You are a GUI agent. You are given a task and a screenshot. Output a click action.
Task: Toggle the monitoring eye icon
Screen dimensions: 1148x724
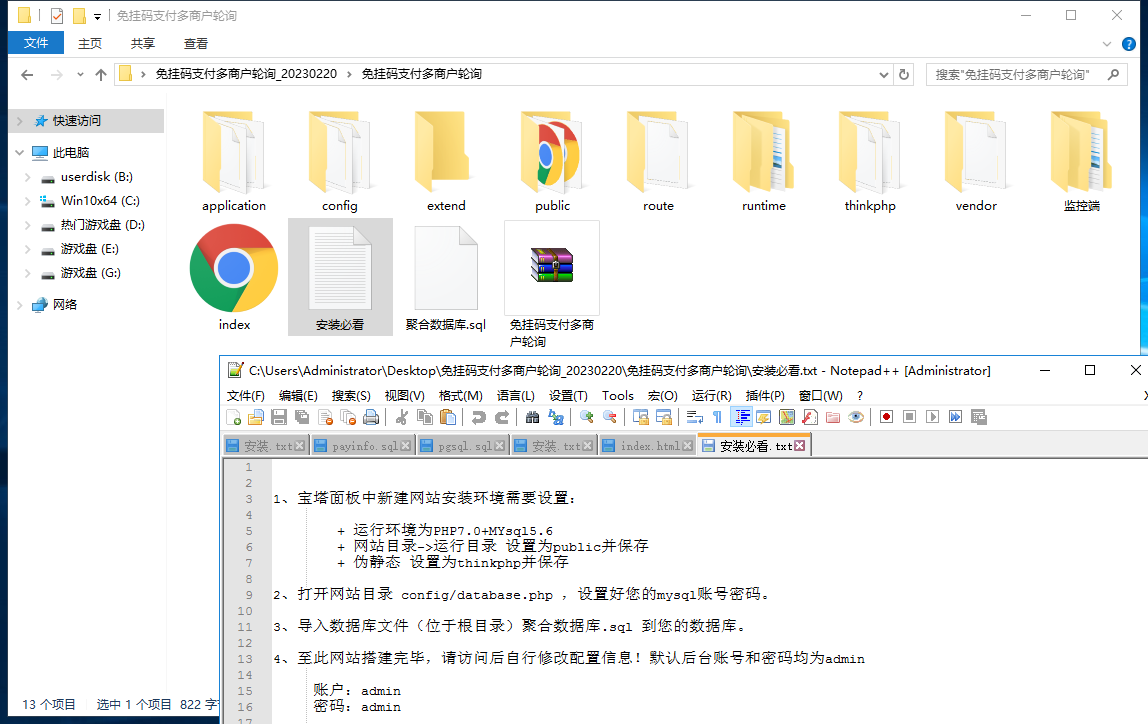pos(856,417)
